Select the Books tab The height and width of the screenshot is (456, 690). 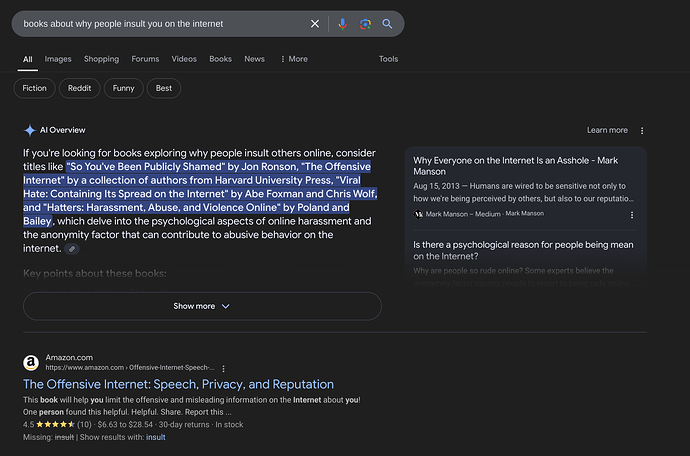point(220,59)
